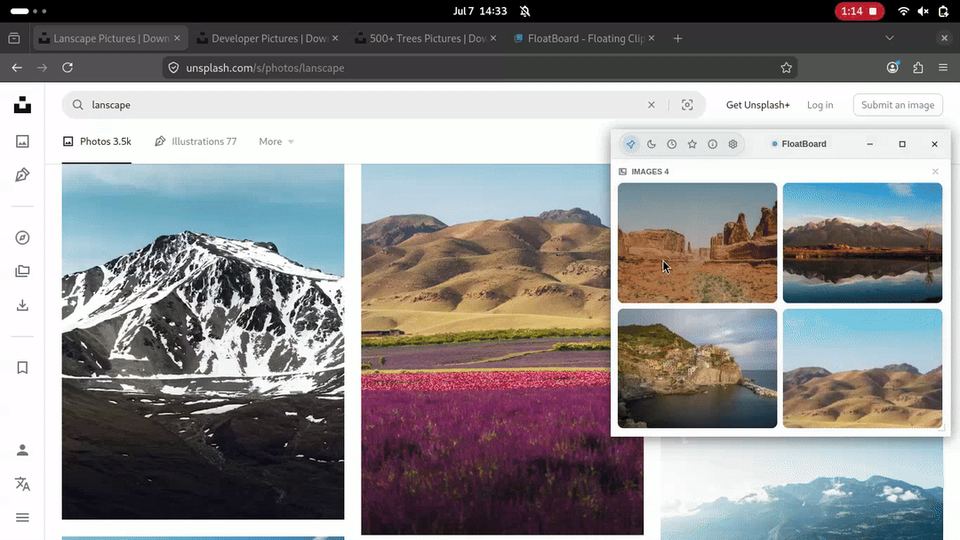Open the snowy mountain photo

pos(203,342)
